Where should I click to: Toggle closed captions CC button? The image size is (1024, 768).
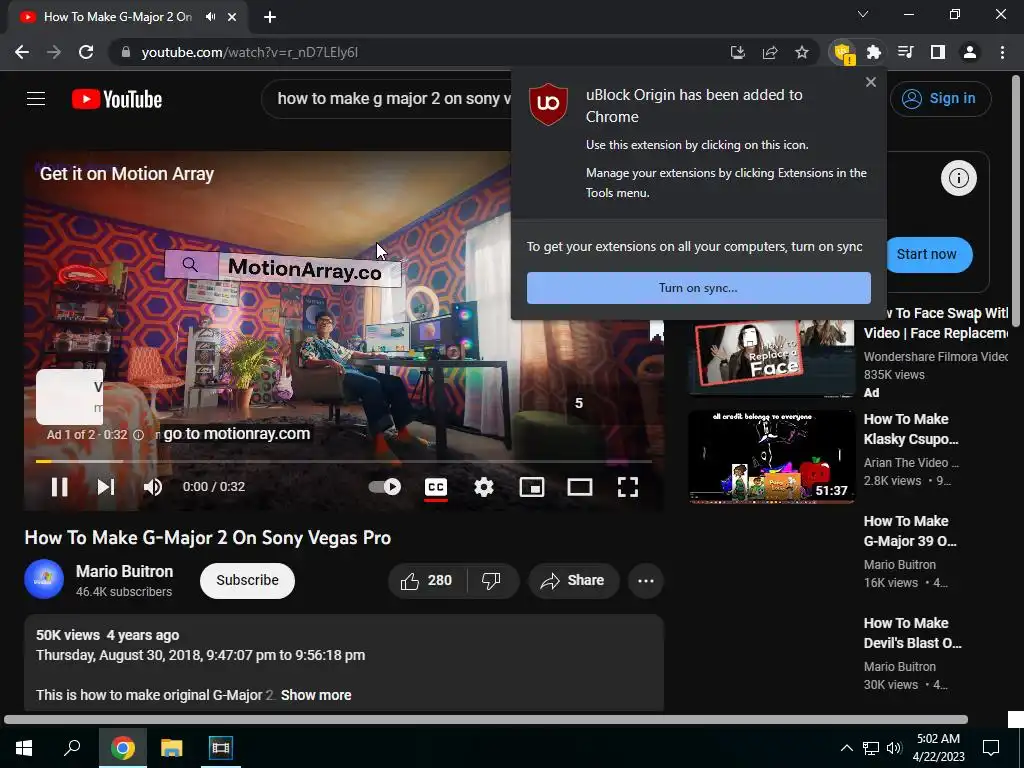(436, 487)
